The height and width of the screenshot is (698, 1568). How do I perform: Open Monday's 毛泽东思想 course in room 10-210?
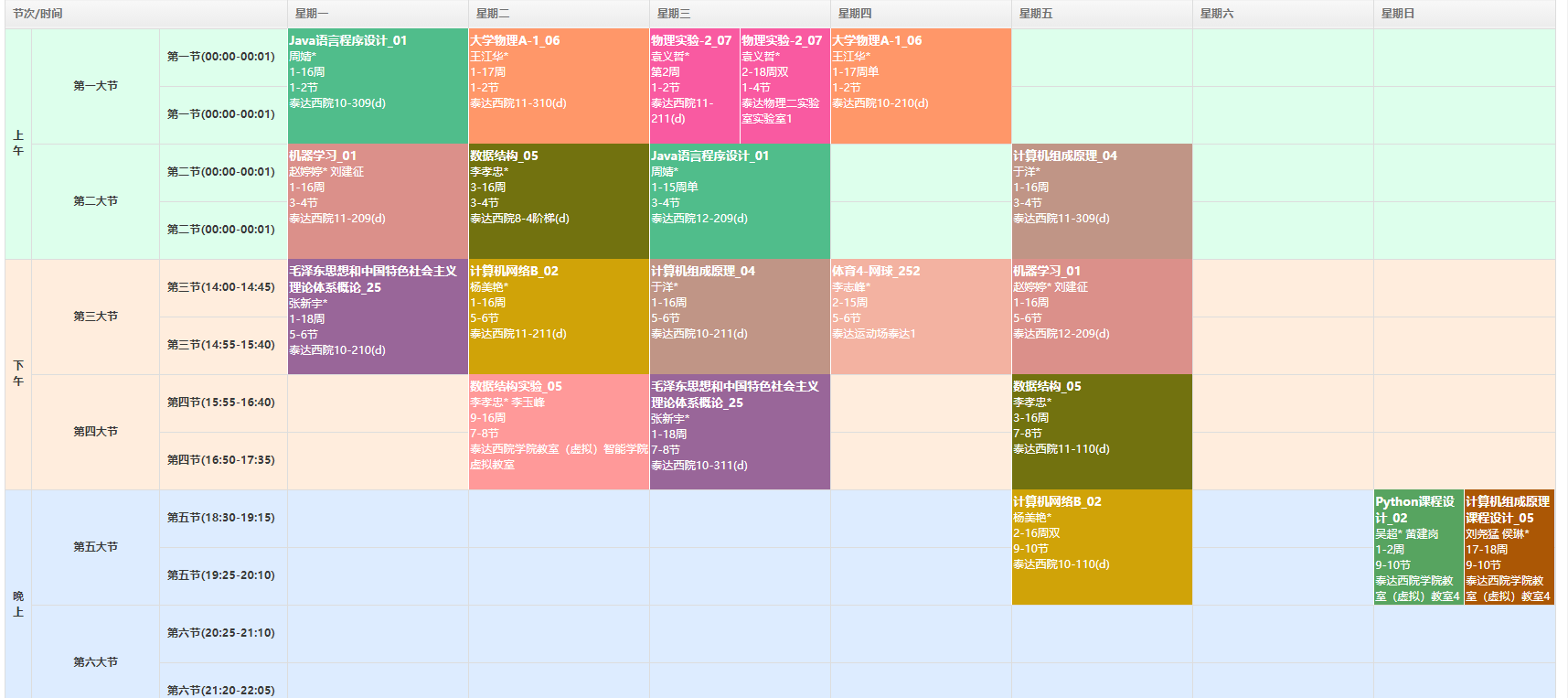point(378,317)
